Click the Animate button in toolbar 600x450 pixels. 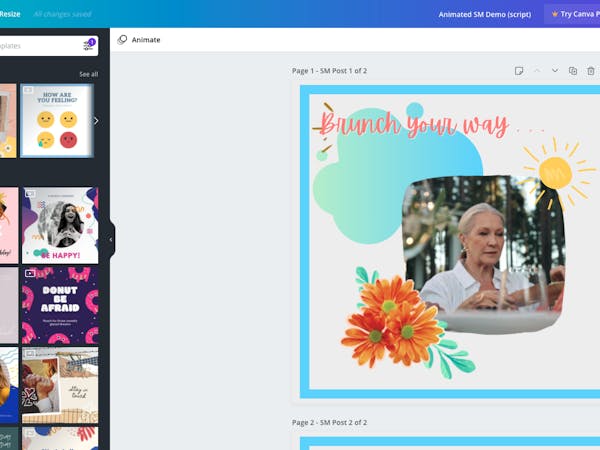(x=139, y=40)
